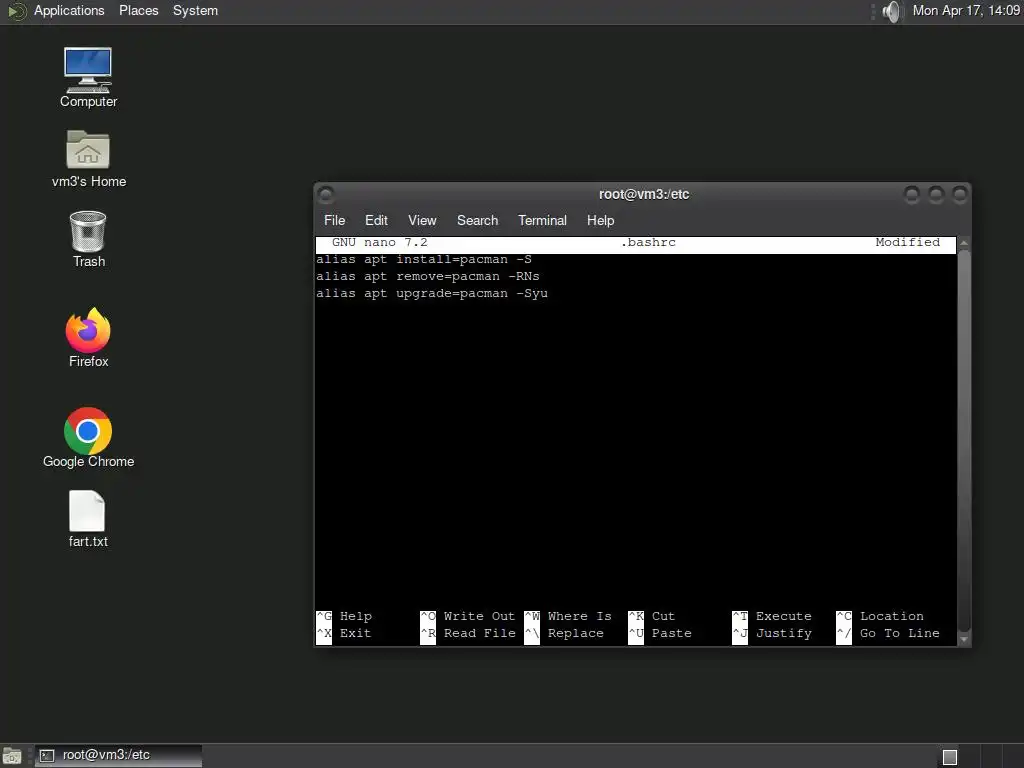Click the terminal vertical scrollbar track
1024x768 pixels.
(x=964, y=441)
